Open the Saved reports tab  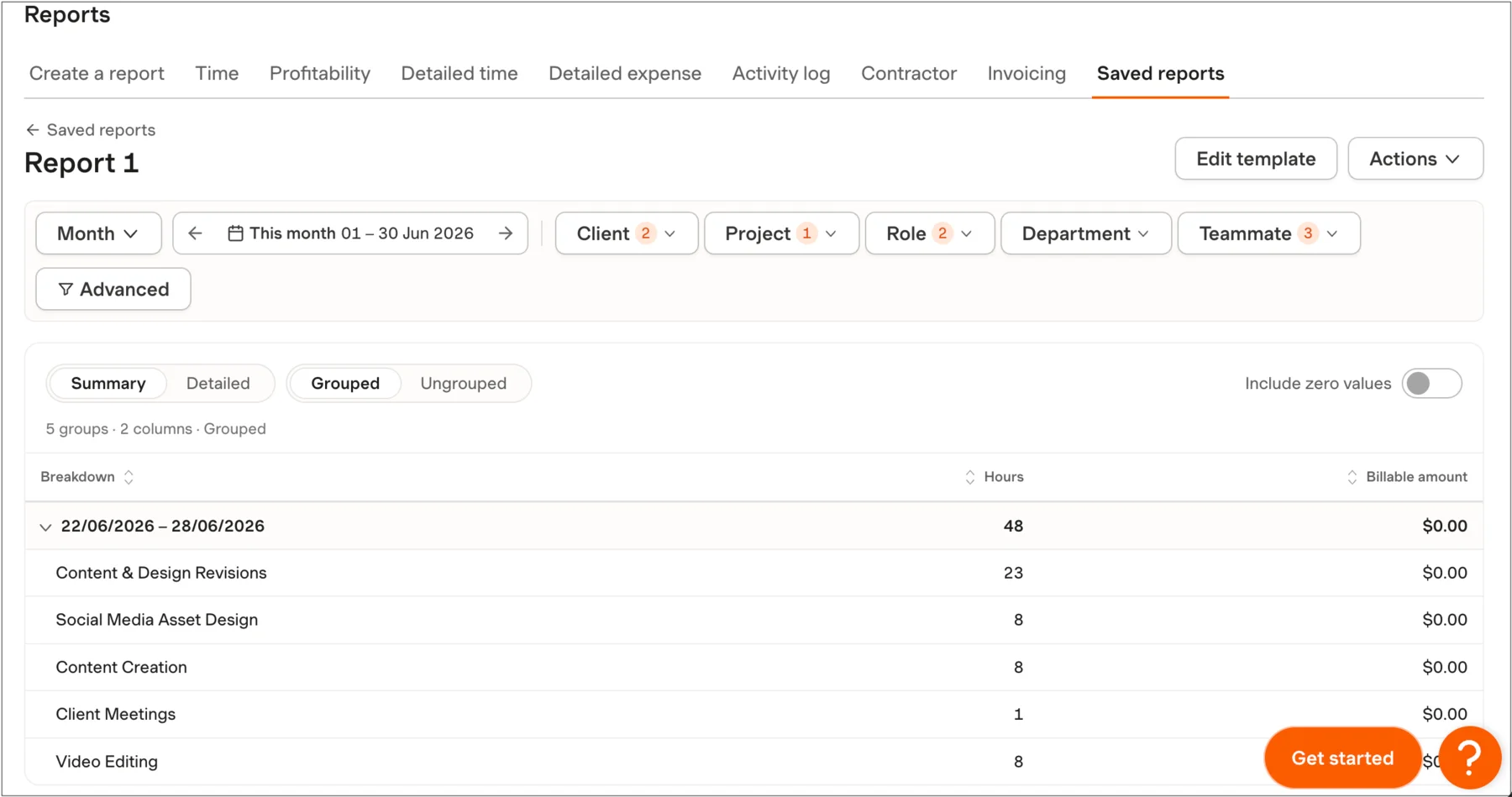[1160, 74]
